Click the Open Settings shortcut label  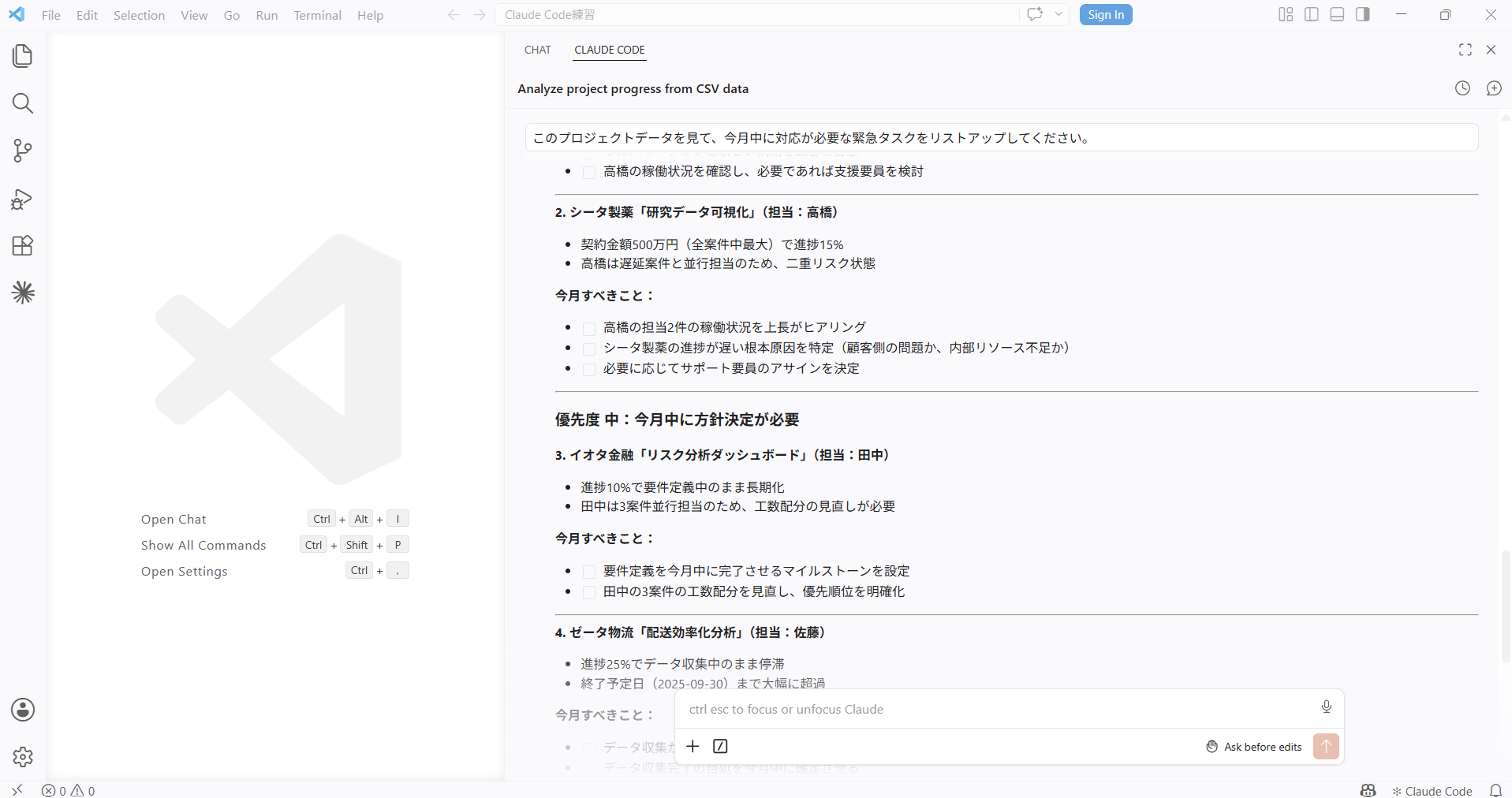pos(184,571)
